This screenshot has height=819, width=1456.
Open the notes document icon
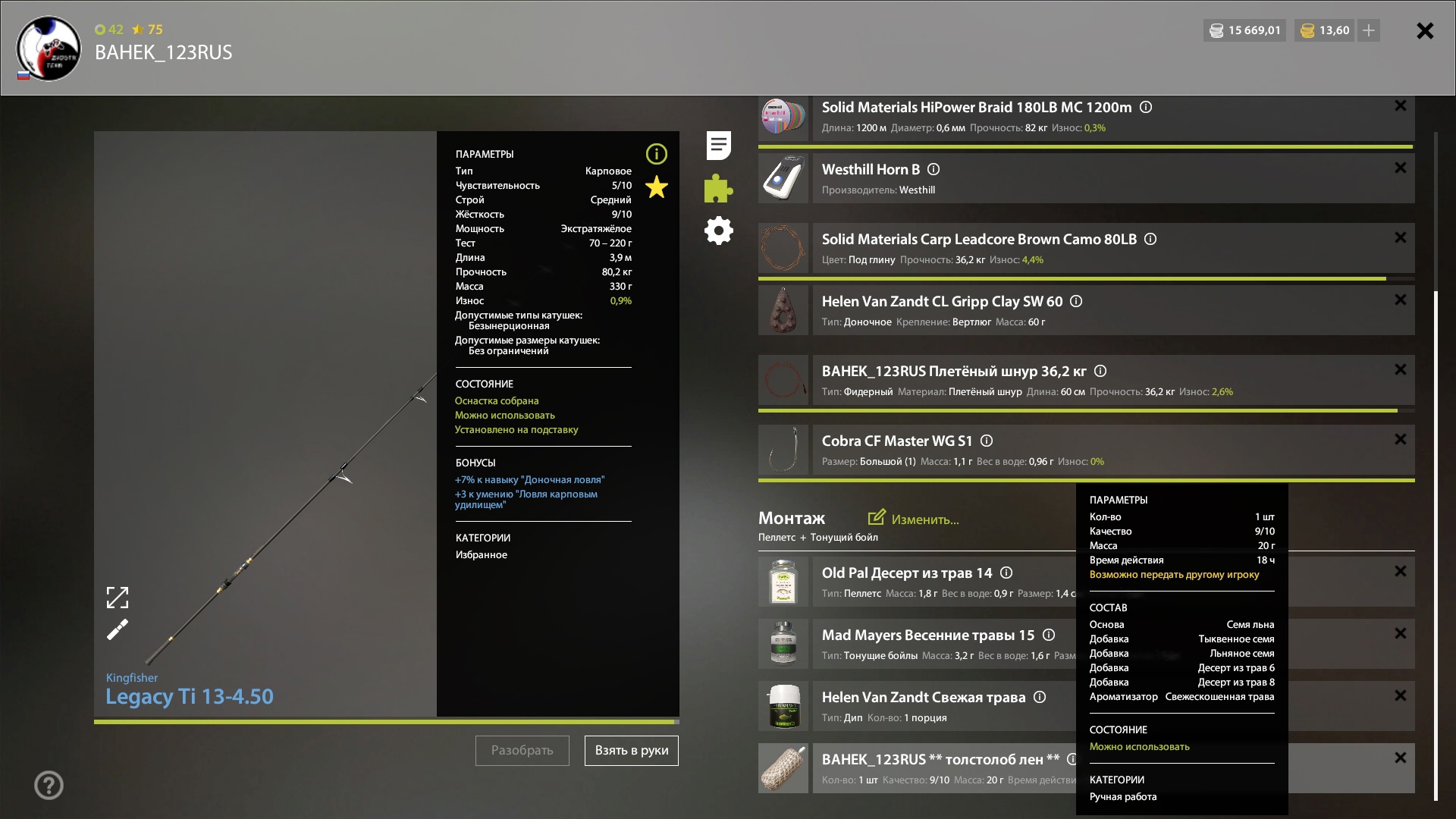pos(718,146)
